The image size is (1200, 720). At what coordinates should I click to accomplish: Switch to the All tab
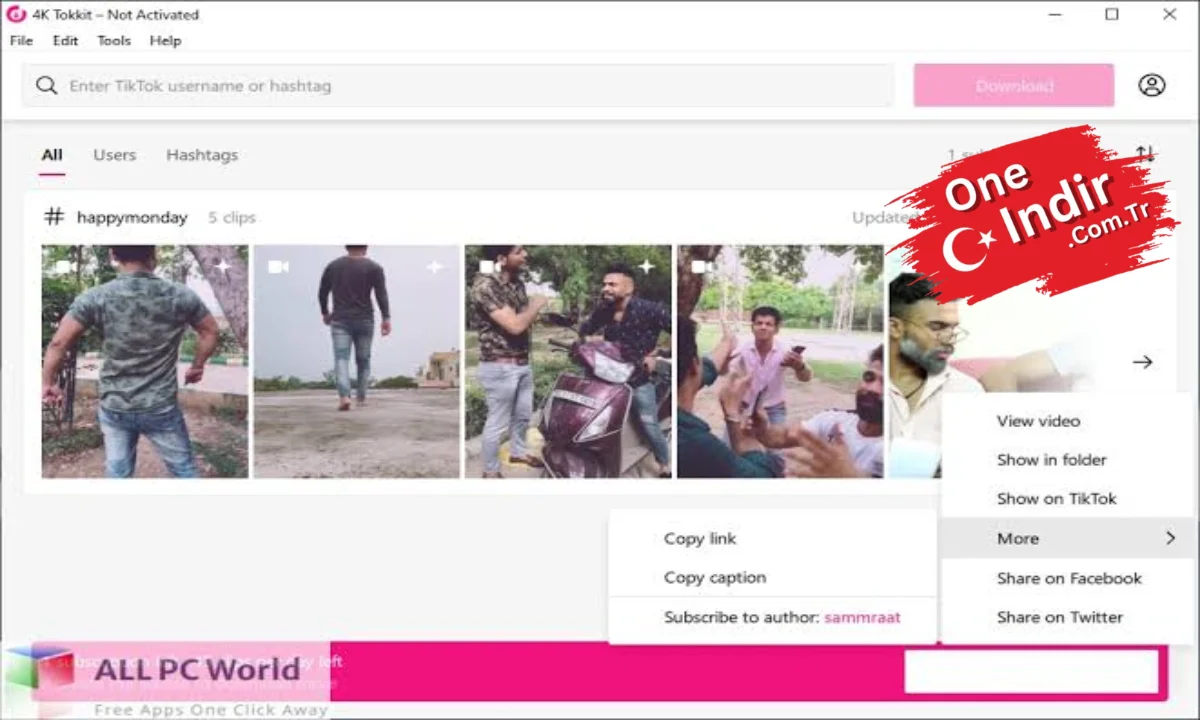click(x=52, y=155)
